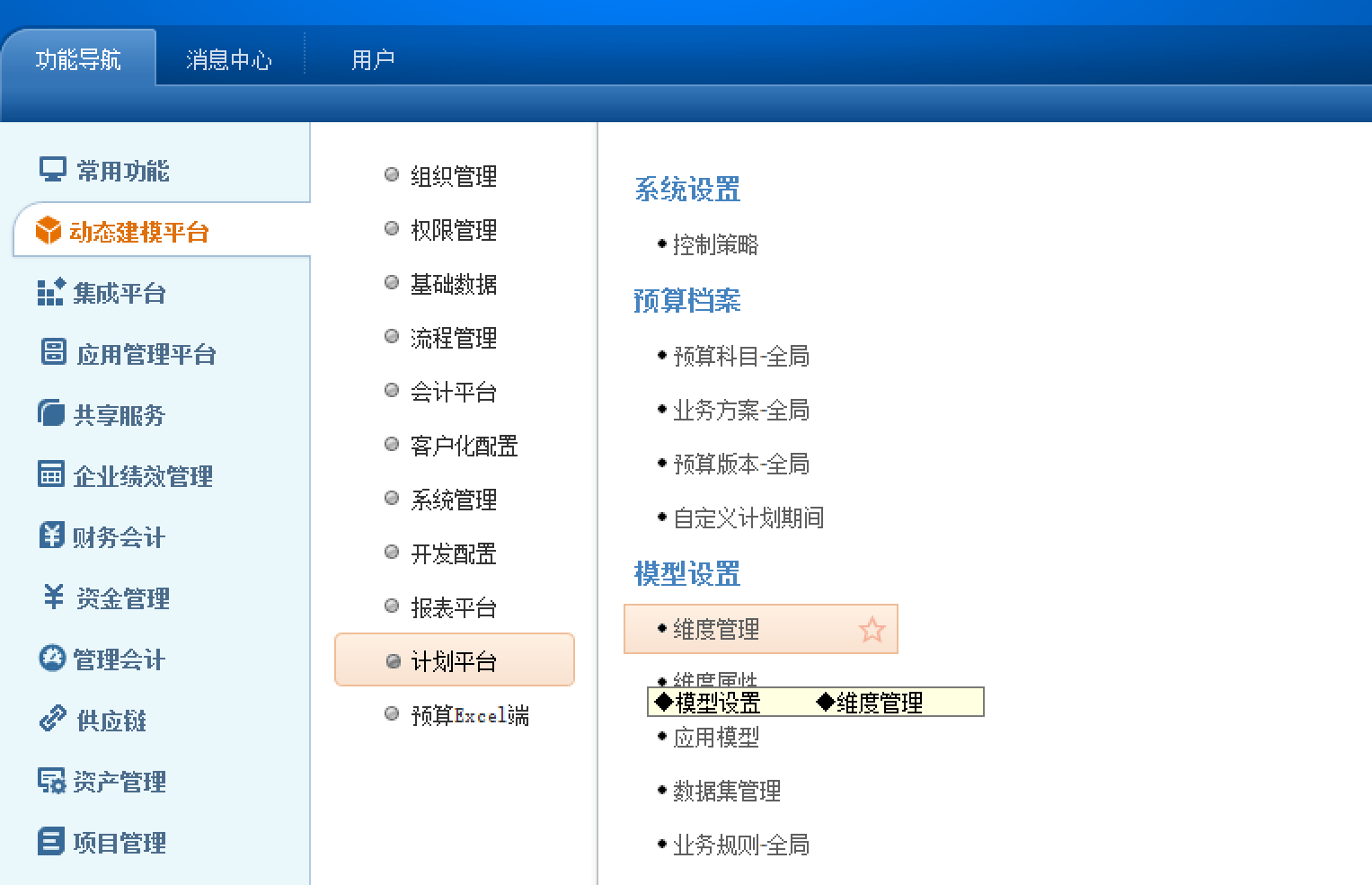Click the gauge icon beside 管理会计
1372x885 pixels.
[x=52, y=658]
